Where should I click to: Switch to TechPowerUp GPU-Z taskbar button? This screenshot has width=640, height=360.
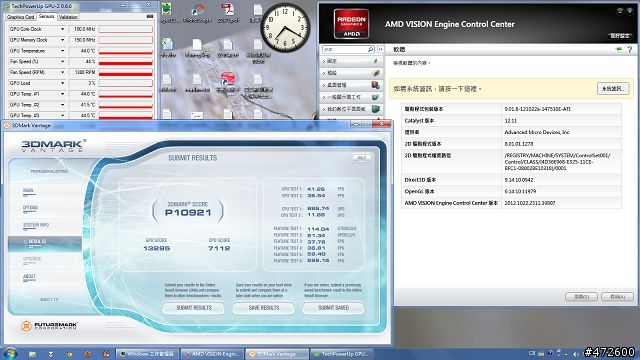[341, 354]
